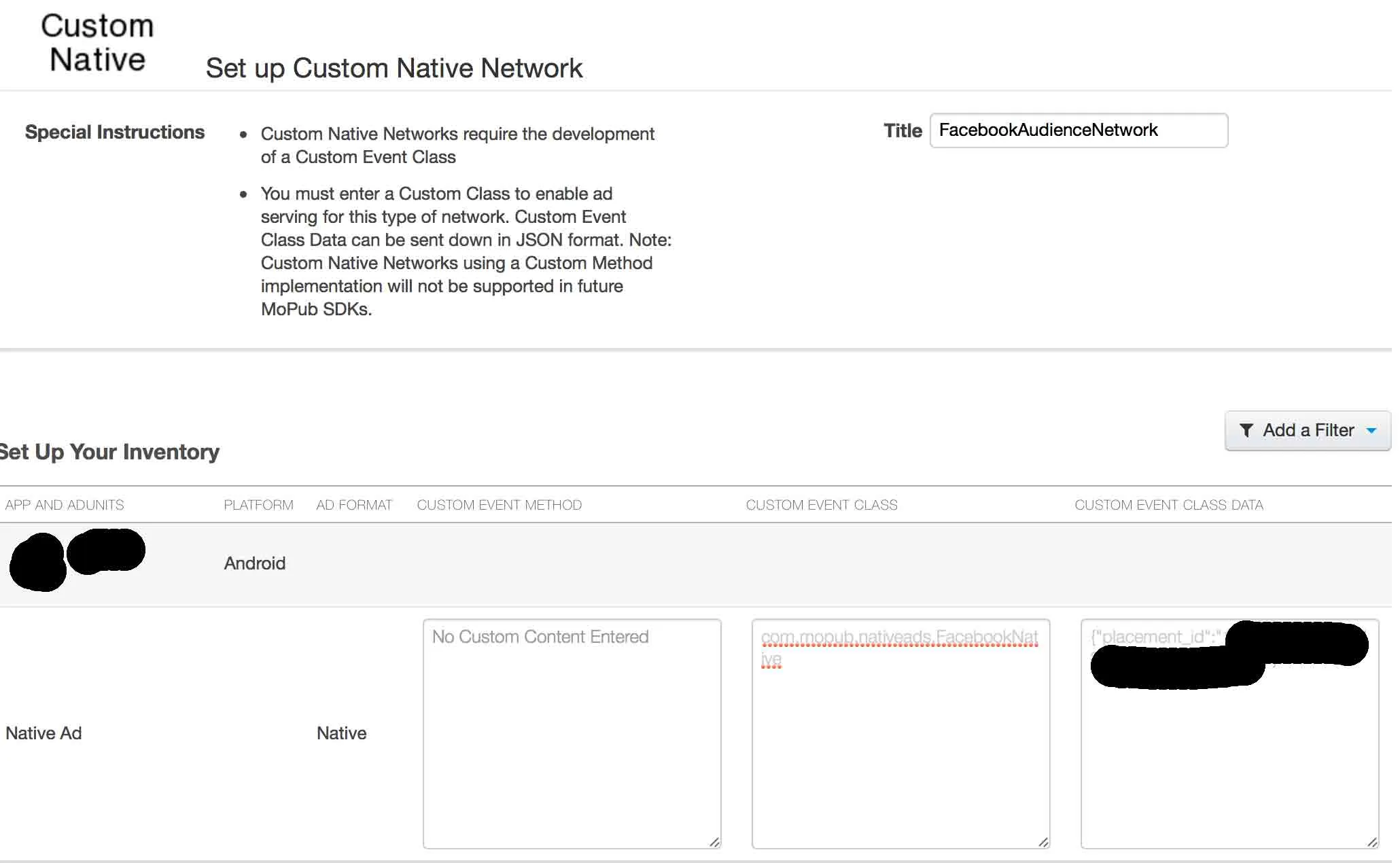The height and width of the screenshot is (863, 1400).
Task: Select the Android platform app row
Action: coord(256,564)
